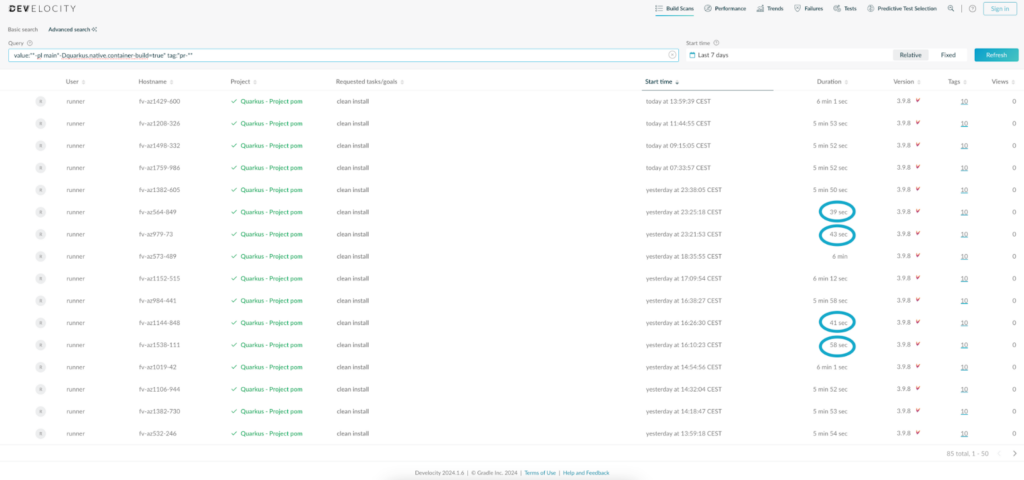Clear the query with the X icon
Viewport: 1024px width, 480px height.
[672, 55]
